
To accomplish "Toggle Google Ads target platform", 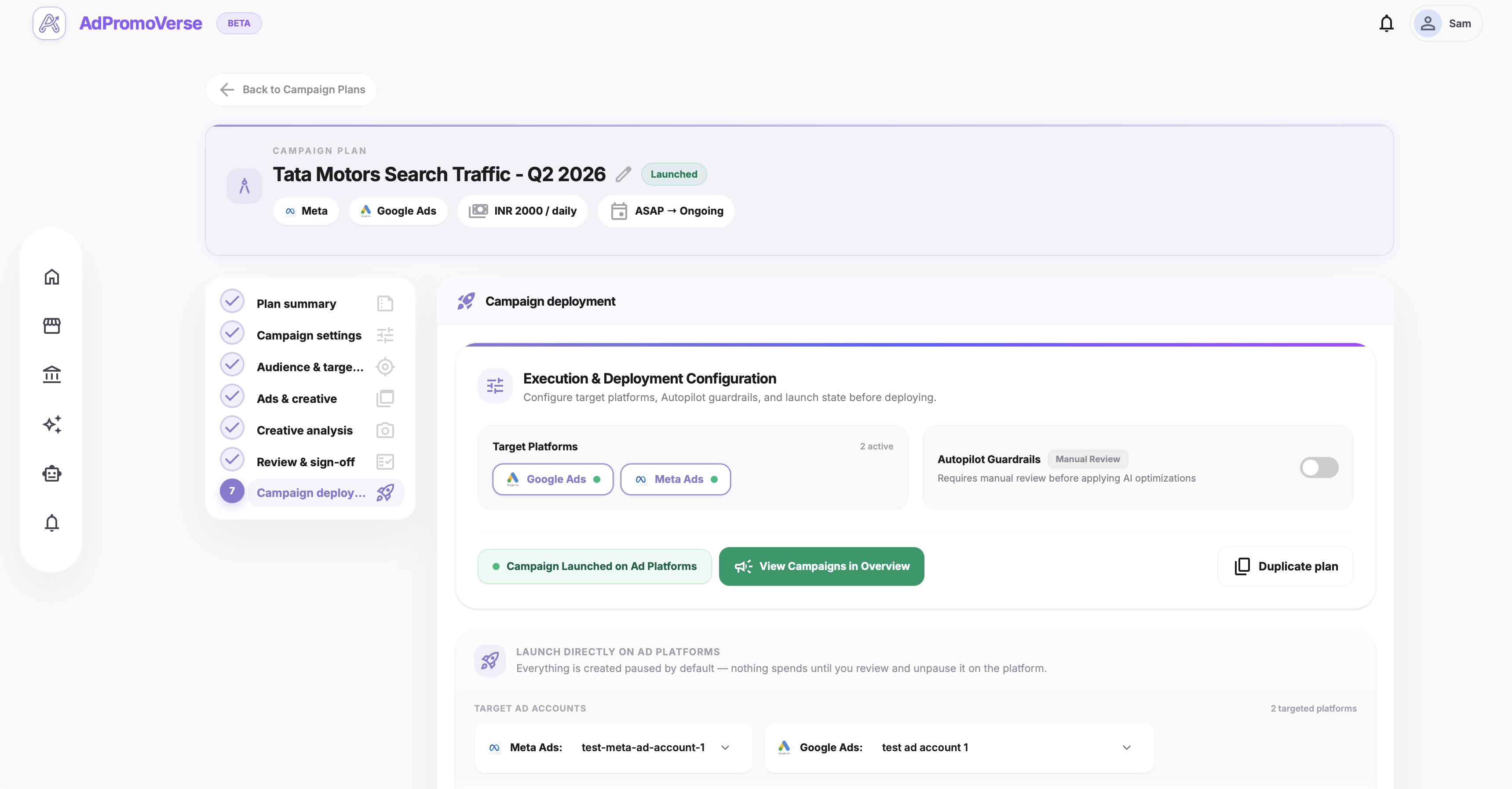I will [x=553, y=479].
